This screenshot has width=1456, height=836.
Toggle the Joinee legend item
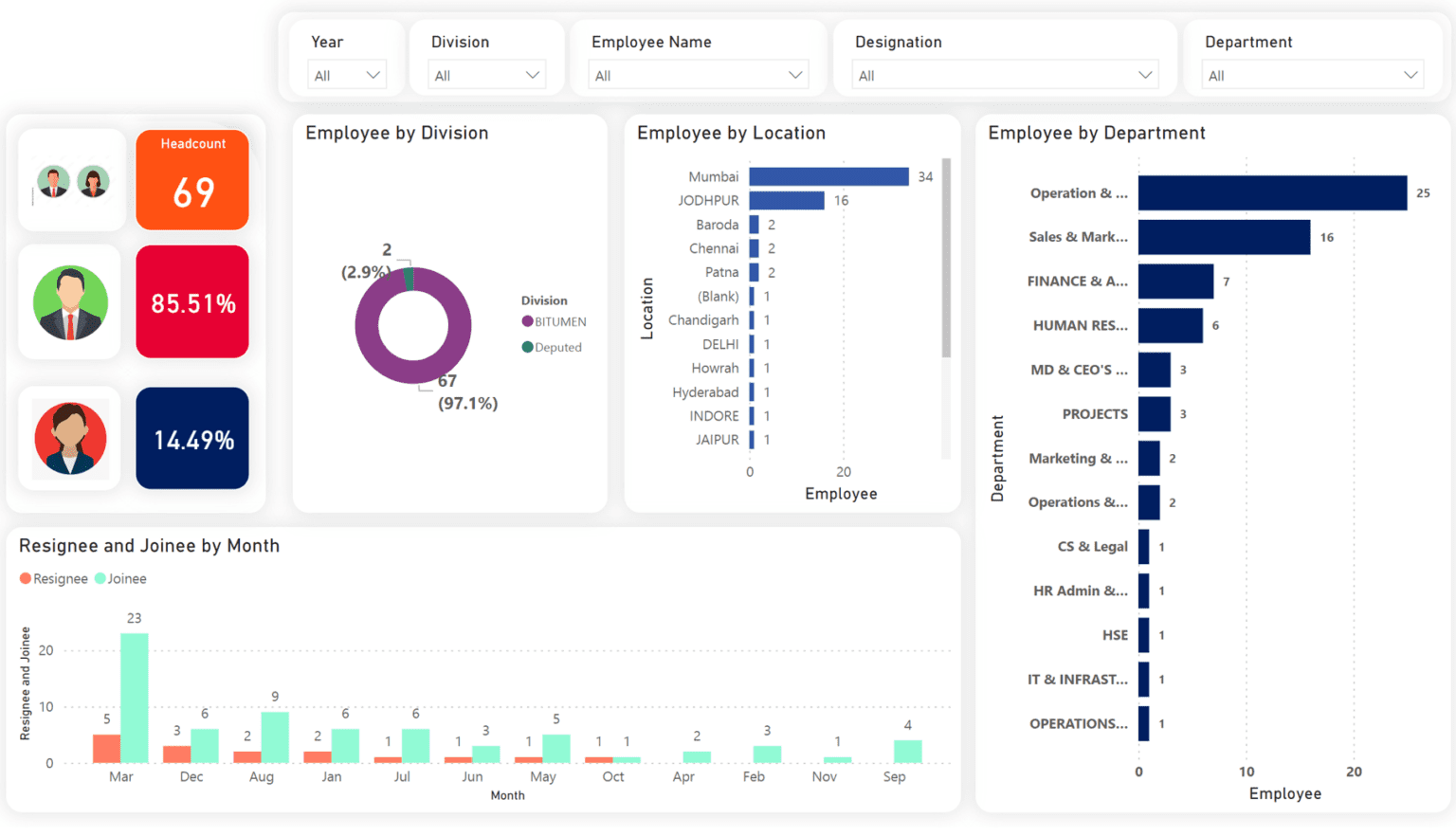click(x=120, y=578)
